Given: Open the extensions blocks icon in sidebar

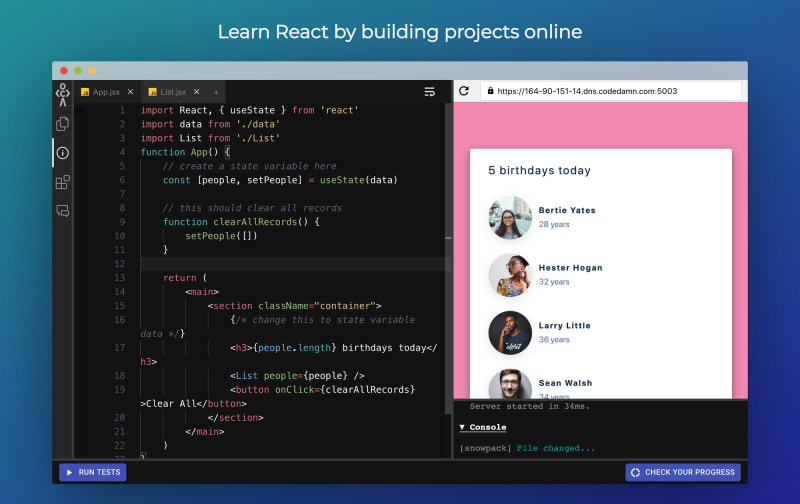Looking at the screenshot, I should [x=63, y=182].
